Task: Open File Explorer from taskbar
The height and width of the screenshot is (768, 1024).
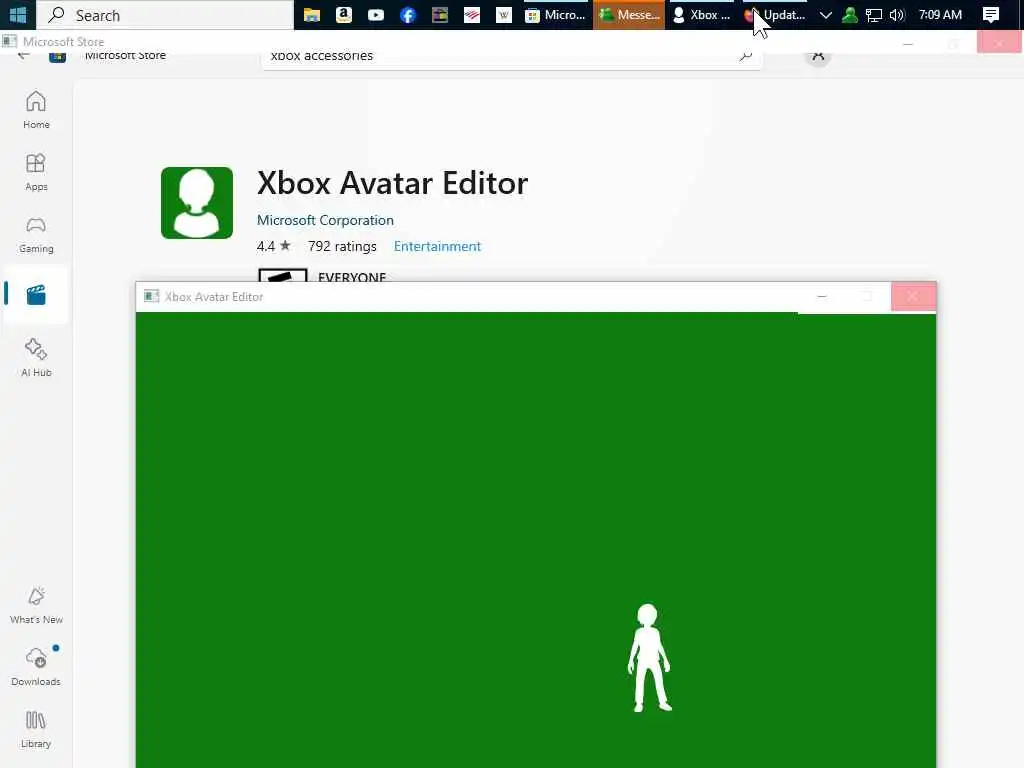Action: pos(312,15)
